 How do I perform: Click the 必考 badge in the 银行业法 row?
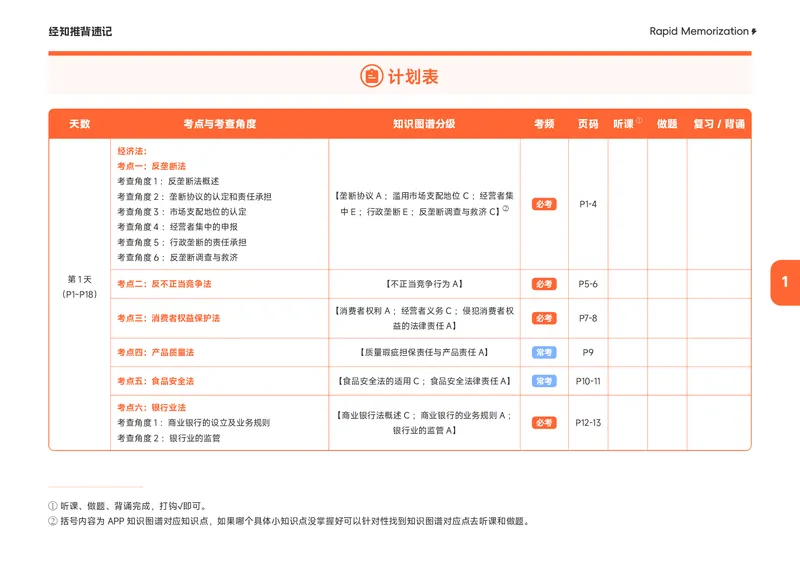tap(544, 423)
